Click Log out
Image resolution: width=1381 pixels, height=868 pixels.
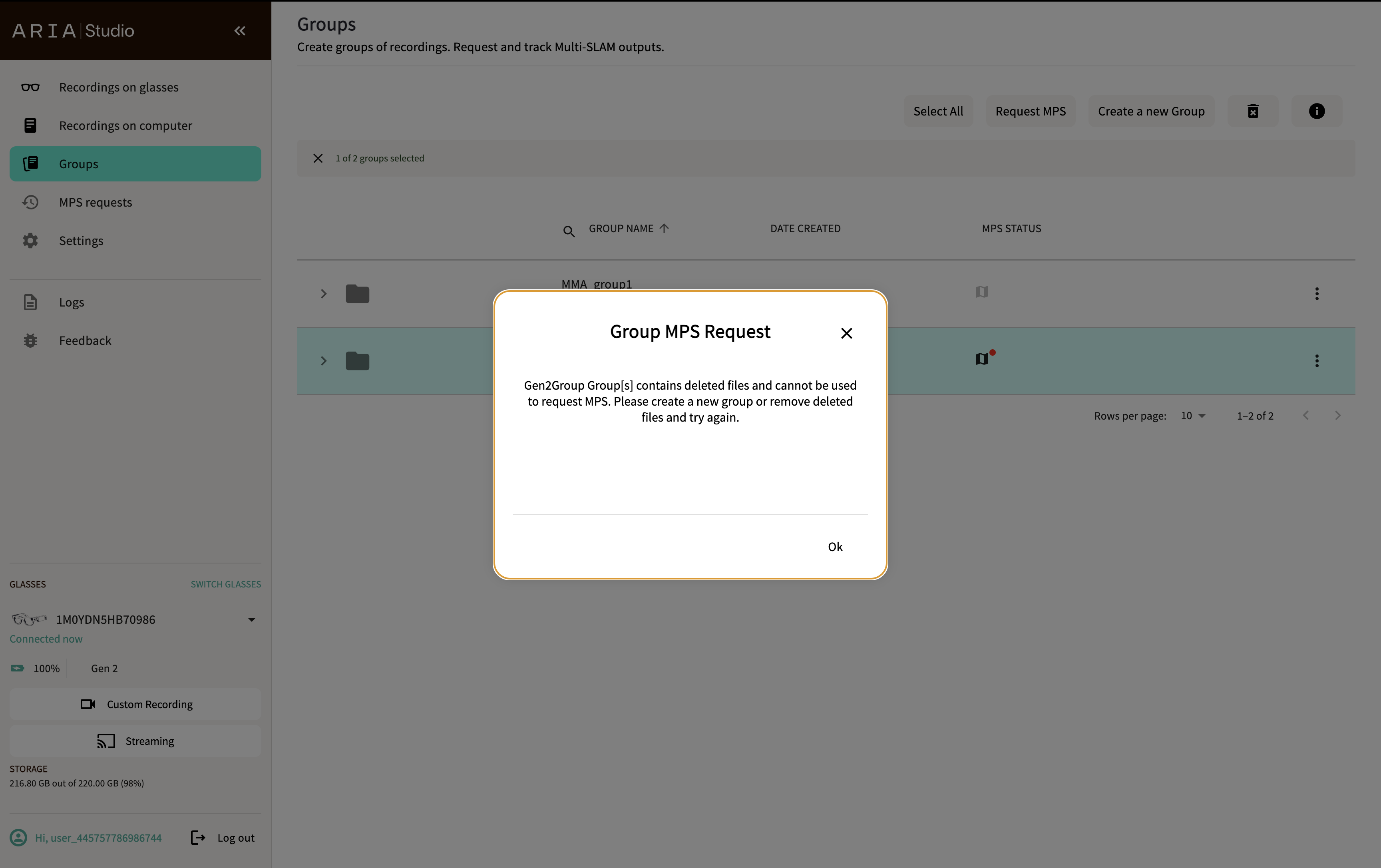point(223,838)
